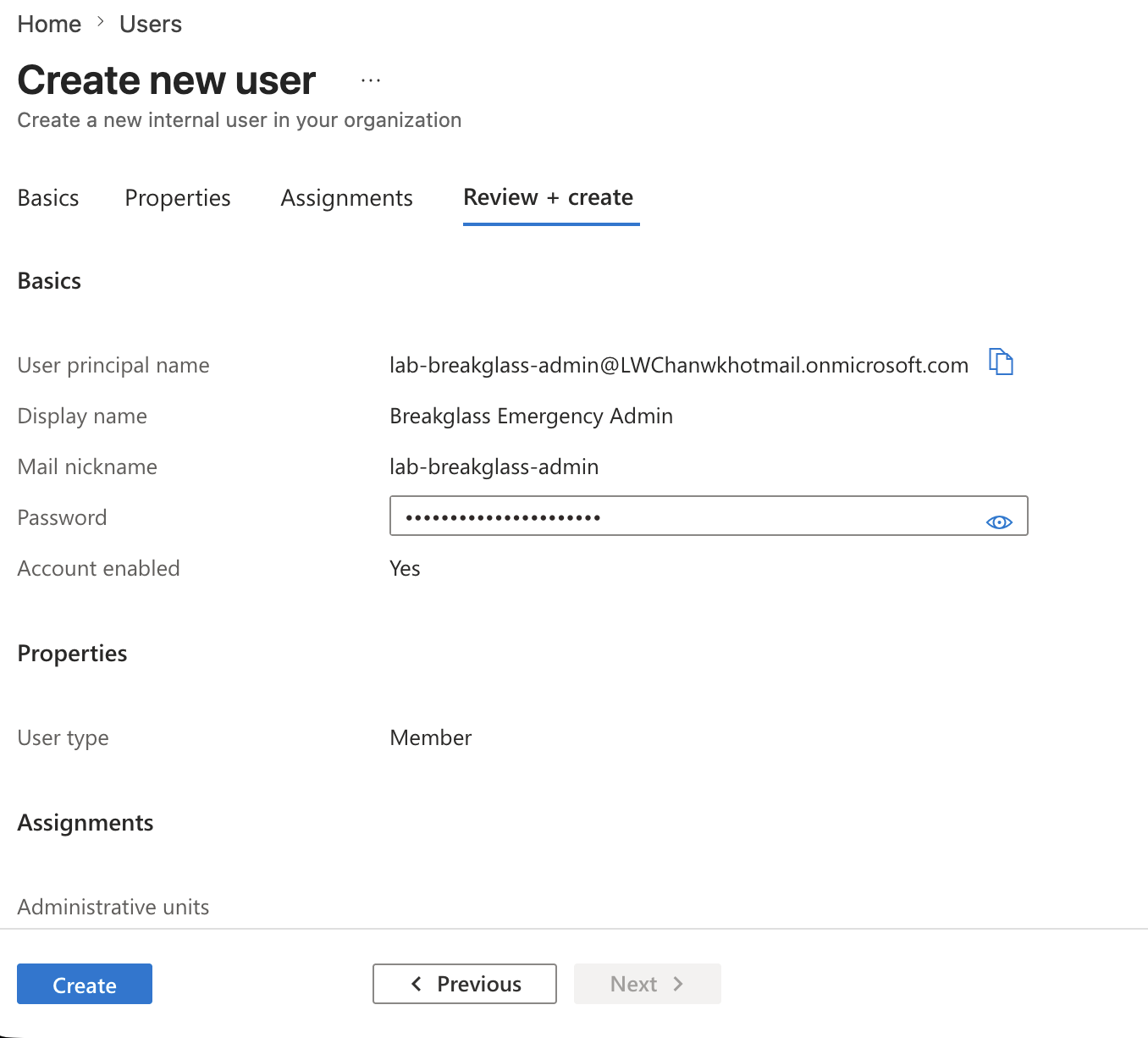Open the ellipsis menu beside Create new user
1148x1038 pixels.
(x=371, y=80)
